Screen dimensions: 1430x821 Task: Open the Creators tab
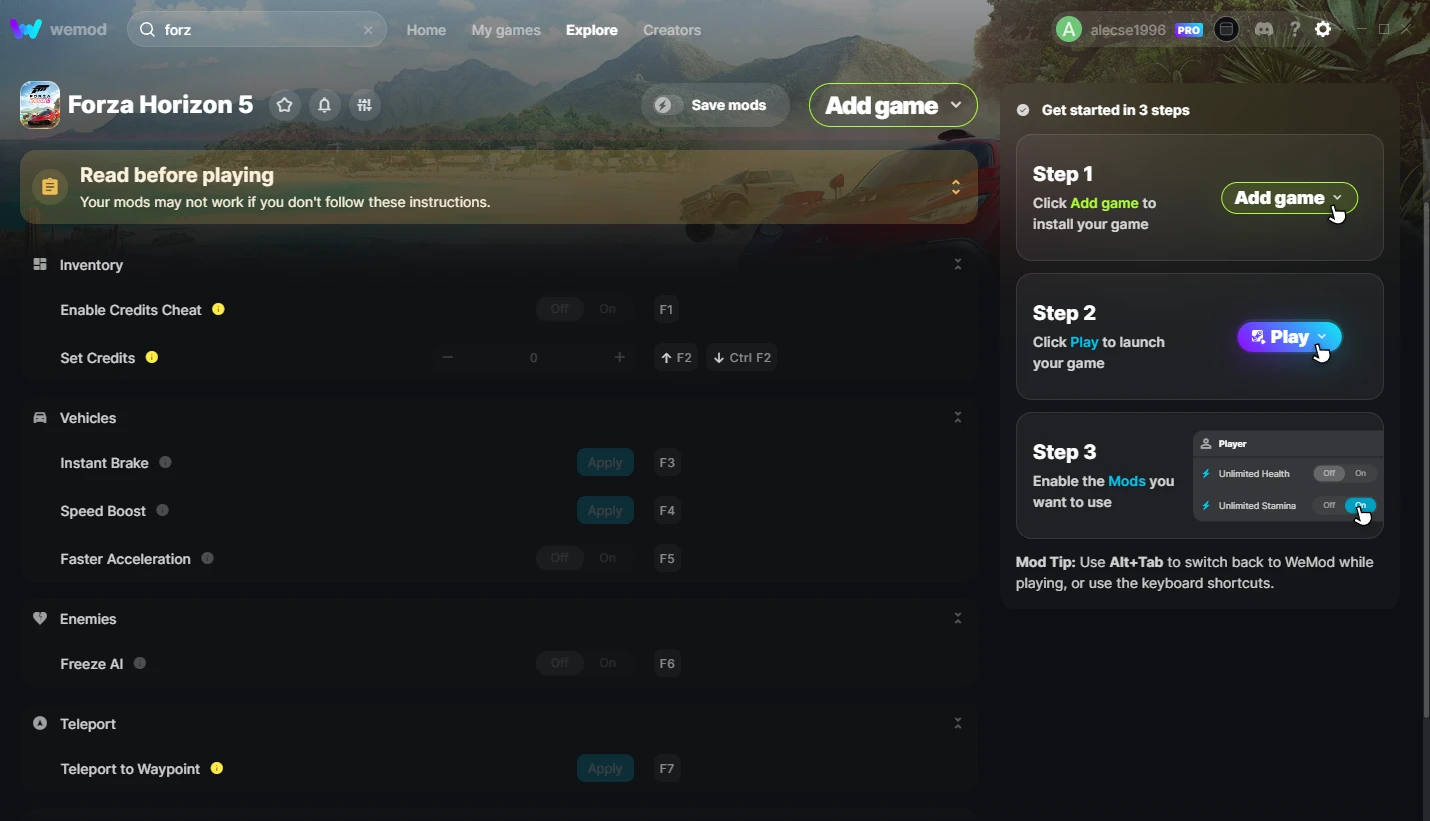click(671, 30)
